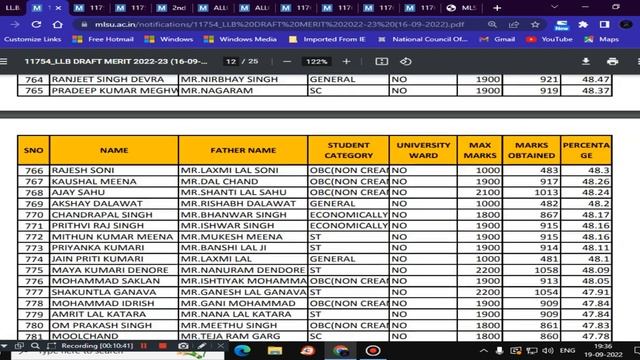Open a new browser tab
The height and width of the screenshot is (360, 640).
(x=497, y=8)
